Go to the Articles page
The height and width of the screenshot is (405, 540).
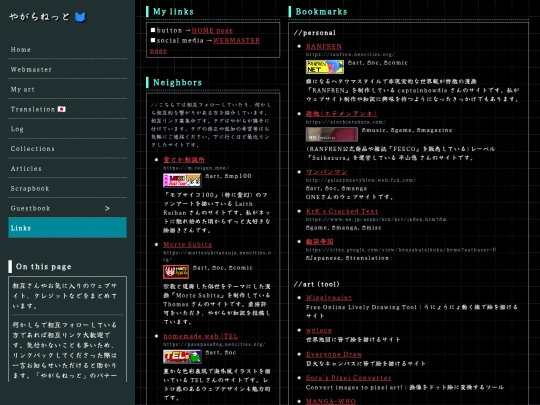click(x=68, y=169)
